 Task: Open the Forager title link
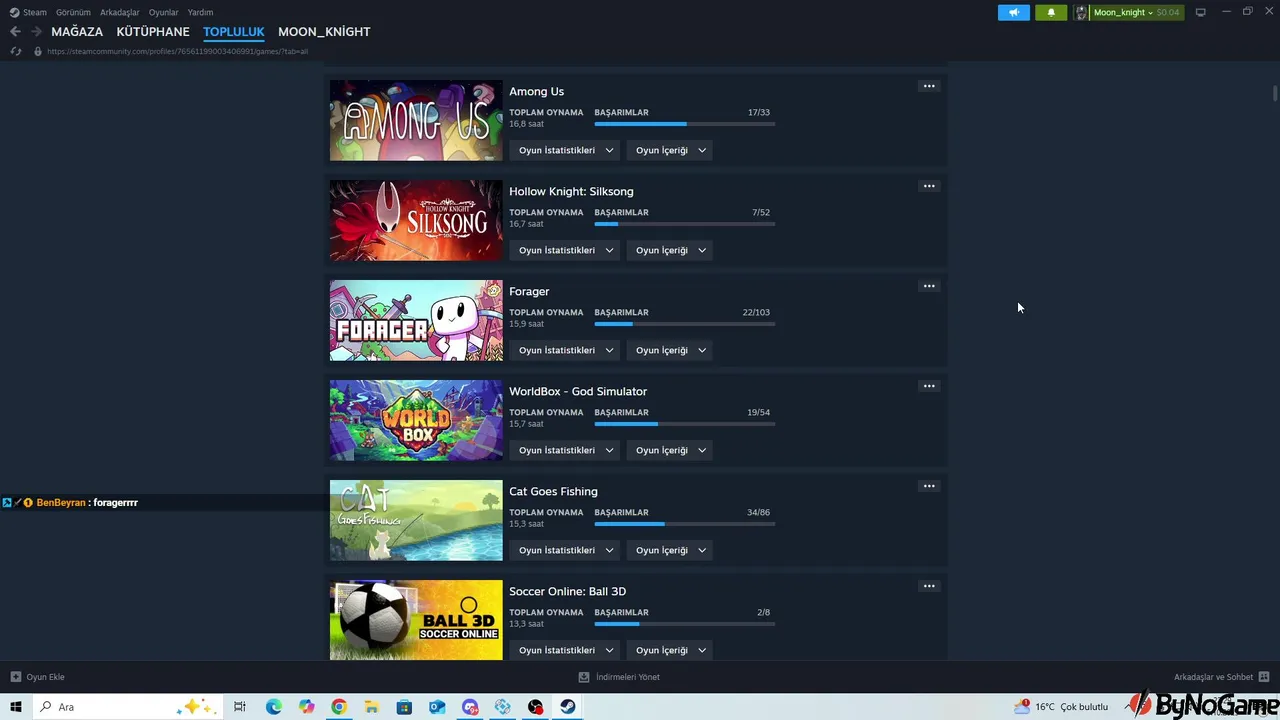click(x=529, y=291)
